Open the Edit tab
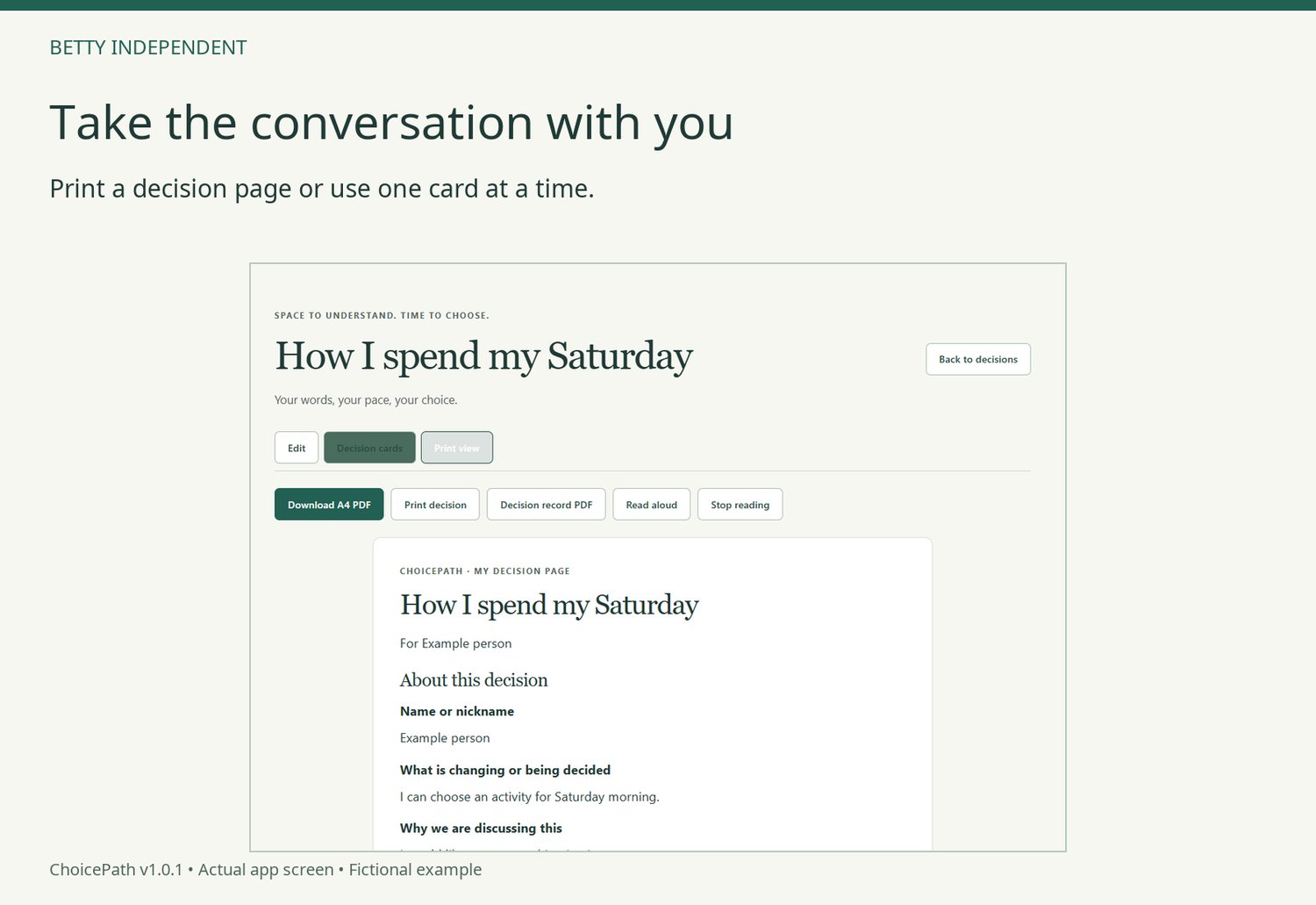The image size is (1316, 905). (x=297, y=448)
